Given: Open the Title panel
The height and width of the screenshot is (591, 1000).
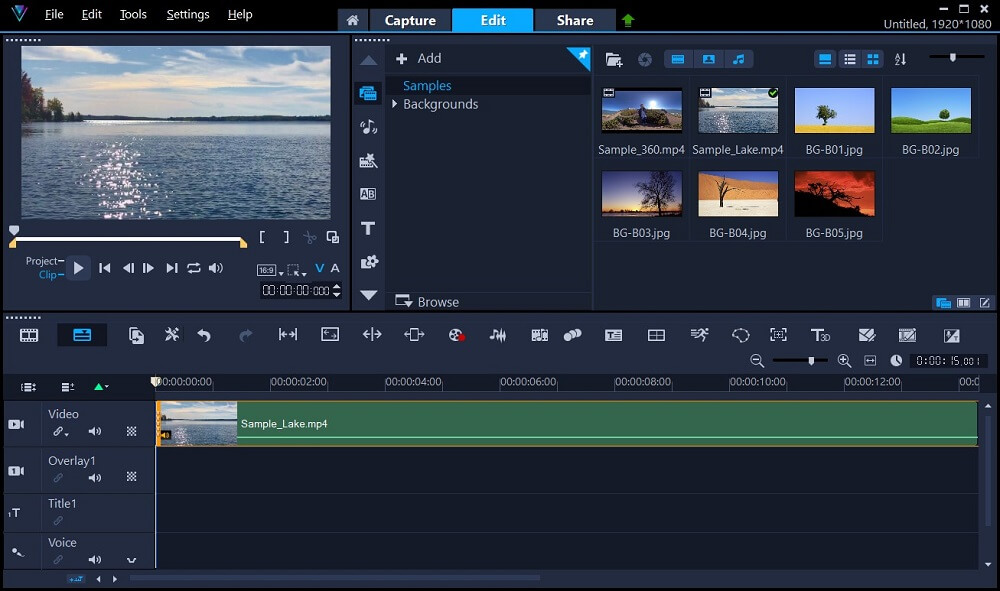Looking at the screenshot, I should coord(368,228).
